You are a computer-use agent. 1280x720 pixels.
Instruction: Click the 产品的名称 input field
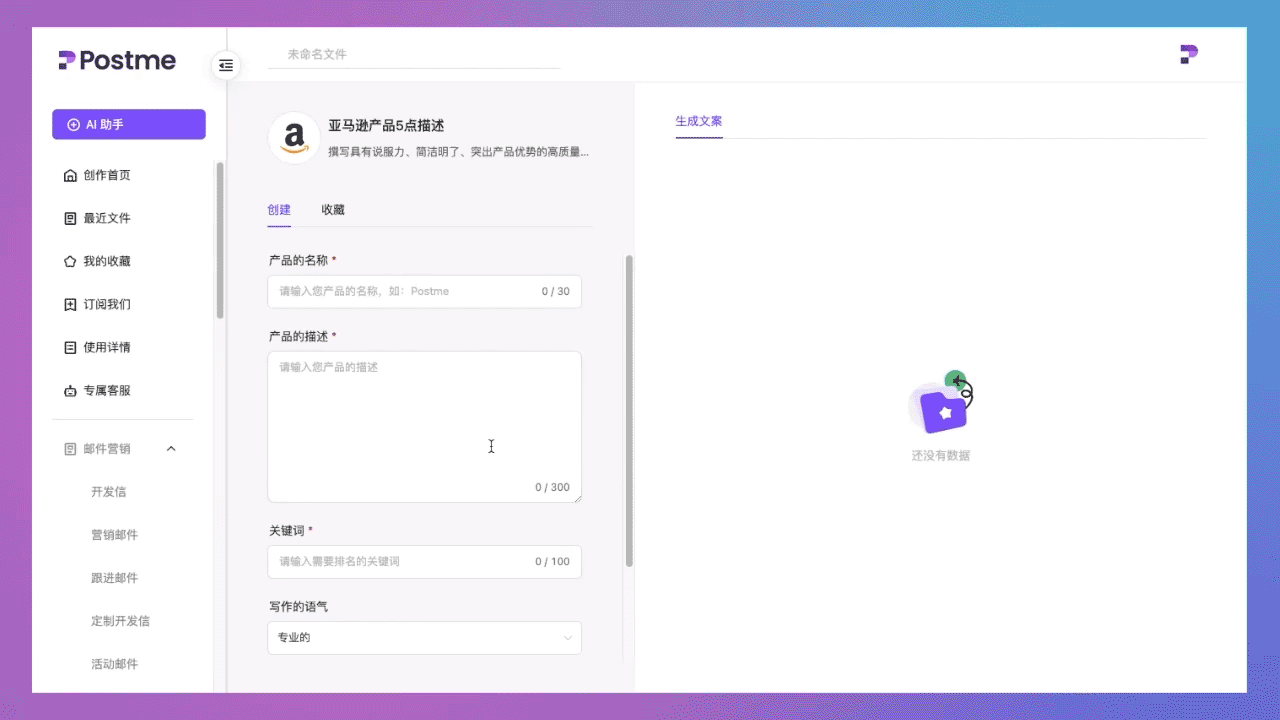[x=424, y=291]
